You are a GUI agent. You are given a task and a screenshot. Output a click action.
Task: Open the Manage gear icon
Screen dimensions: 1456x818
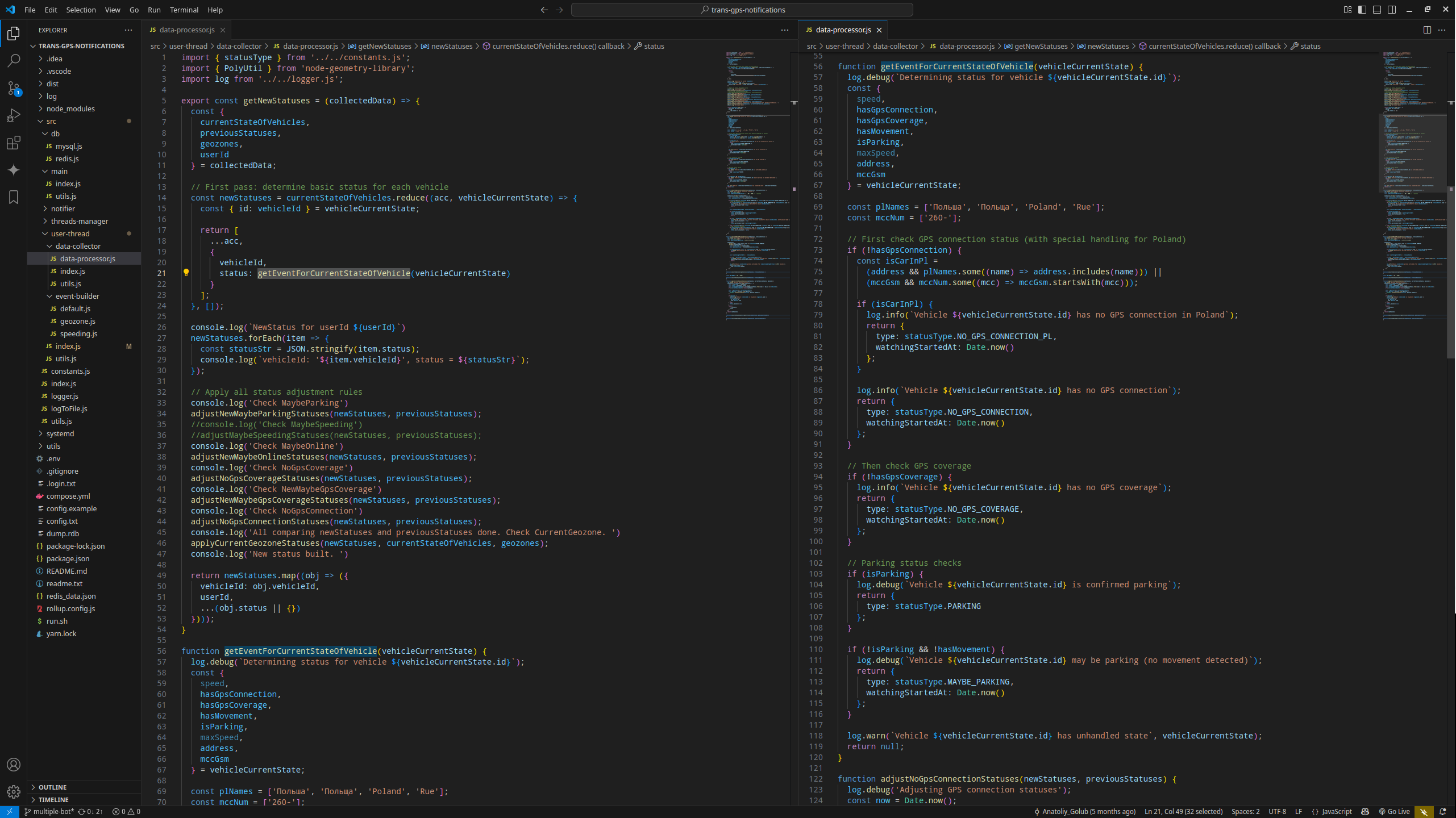coord(14,791)
